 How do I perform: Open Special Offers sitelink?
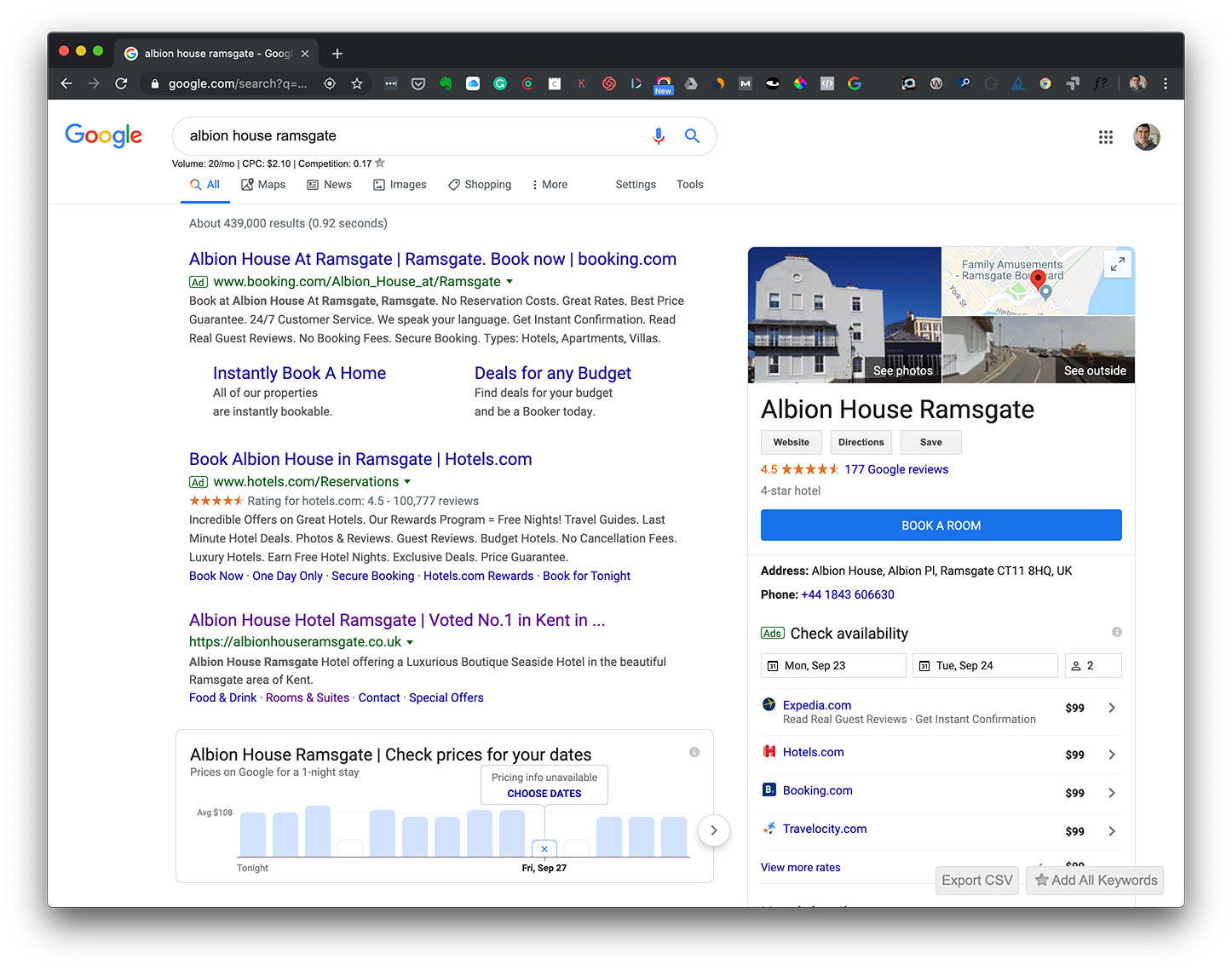446,698
